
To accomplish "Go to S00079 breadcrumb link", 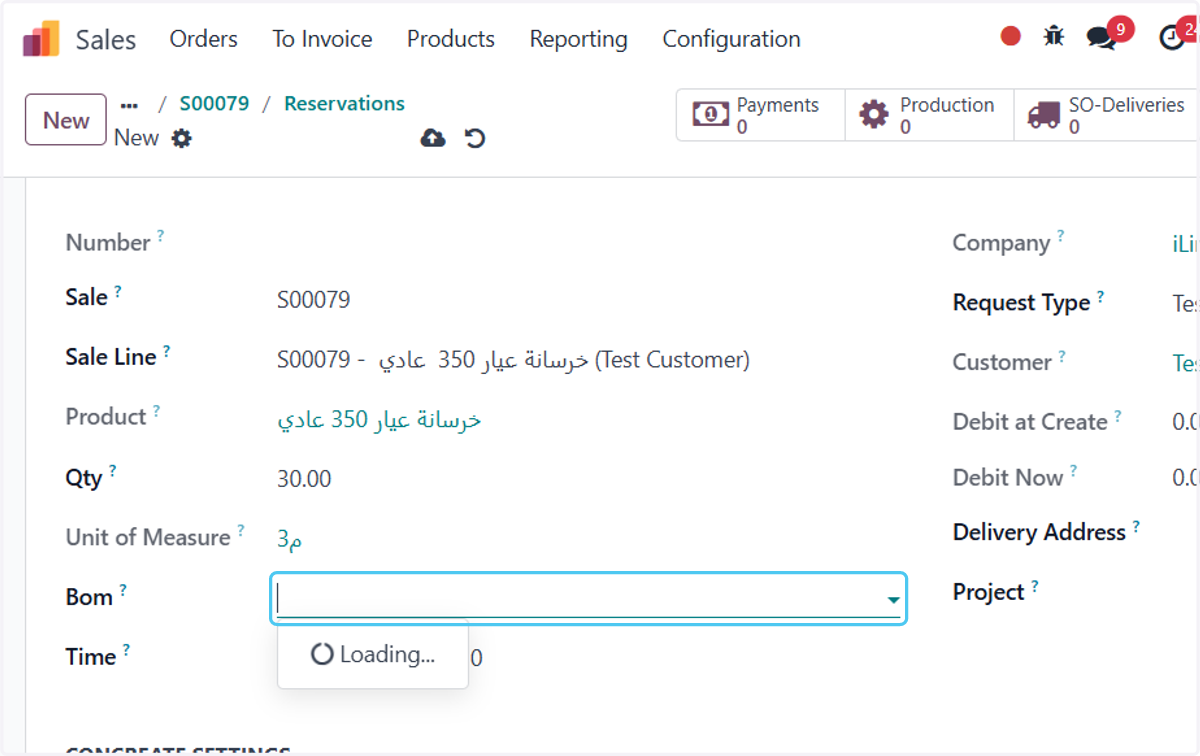I will 214,103.
